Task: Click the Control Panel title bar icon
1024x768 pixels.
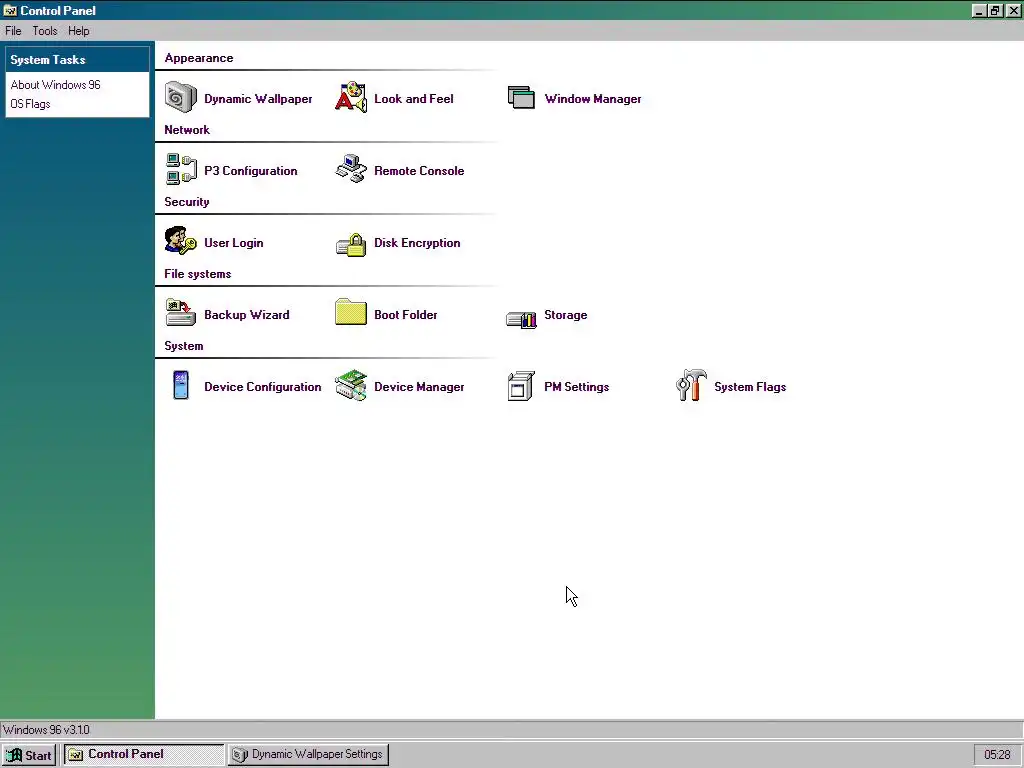Action: [x=10, y=10]
